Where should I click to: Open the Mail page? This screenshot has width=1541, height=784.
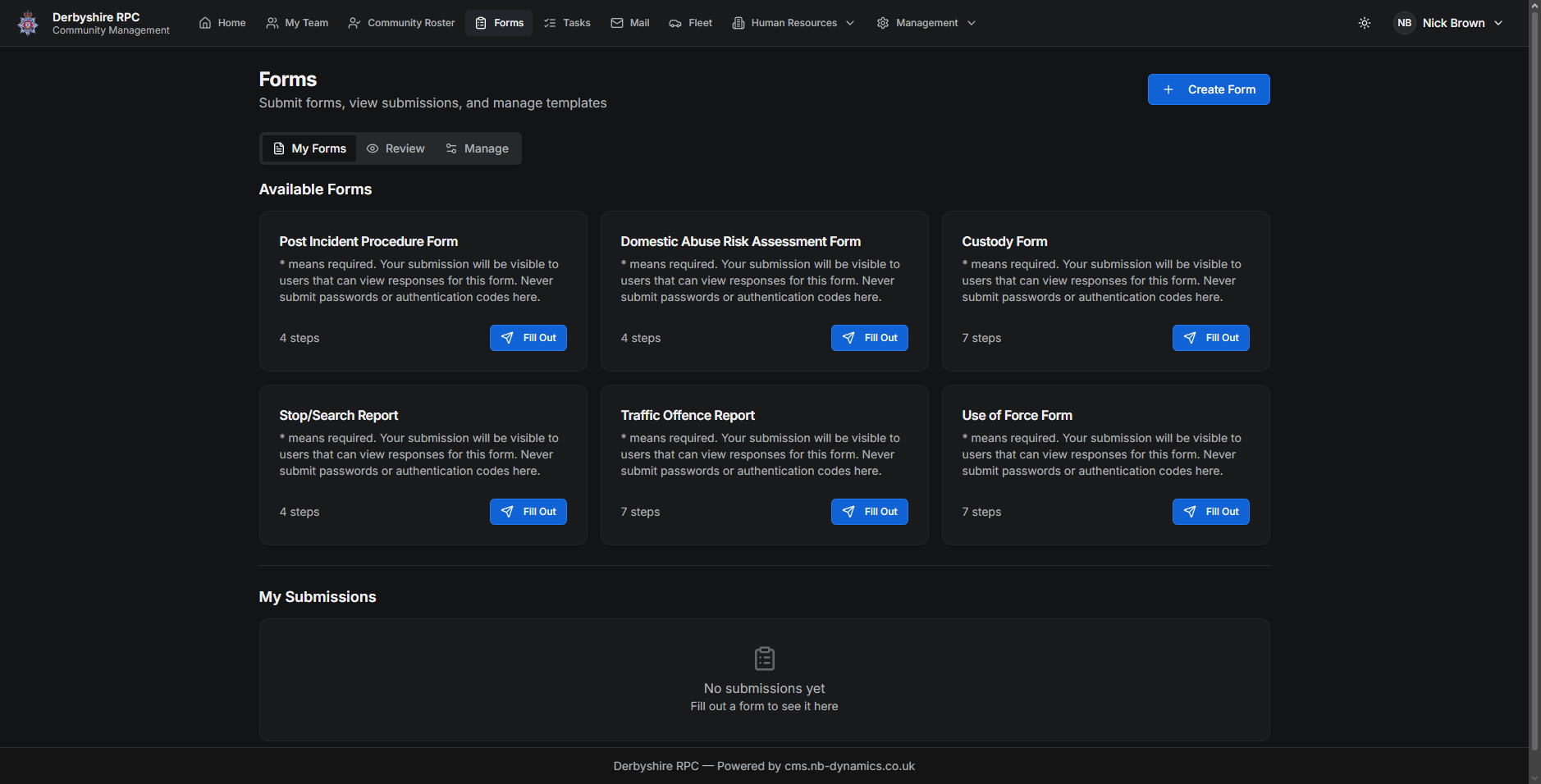(630, 23)
